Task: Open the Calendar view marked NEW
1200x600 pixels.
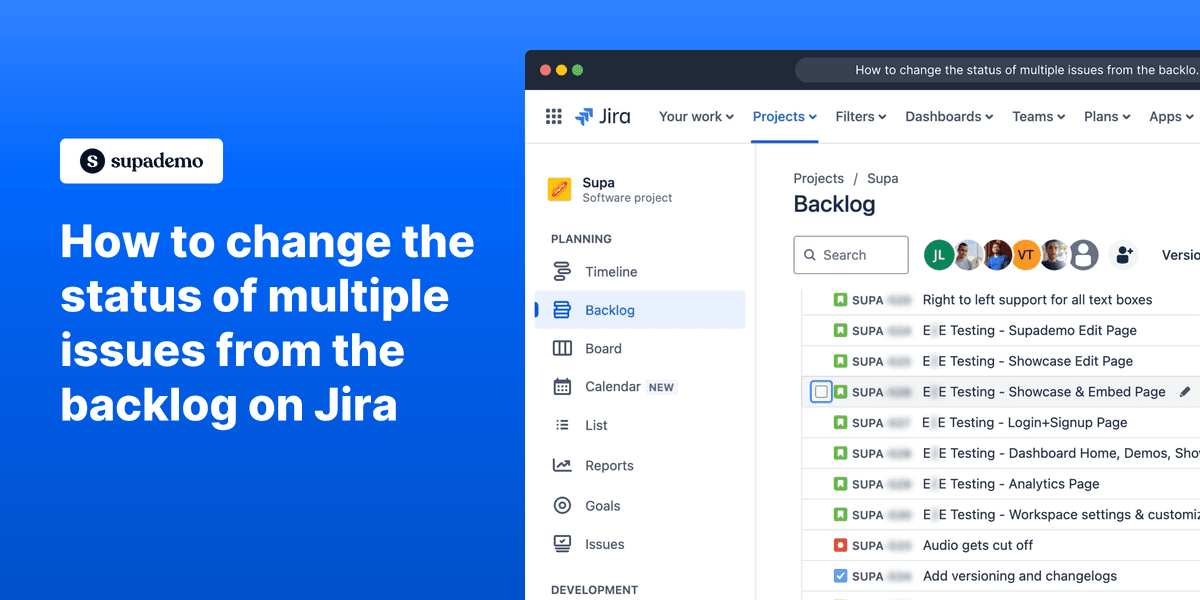Action: click(x=612, y=386)
